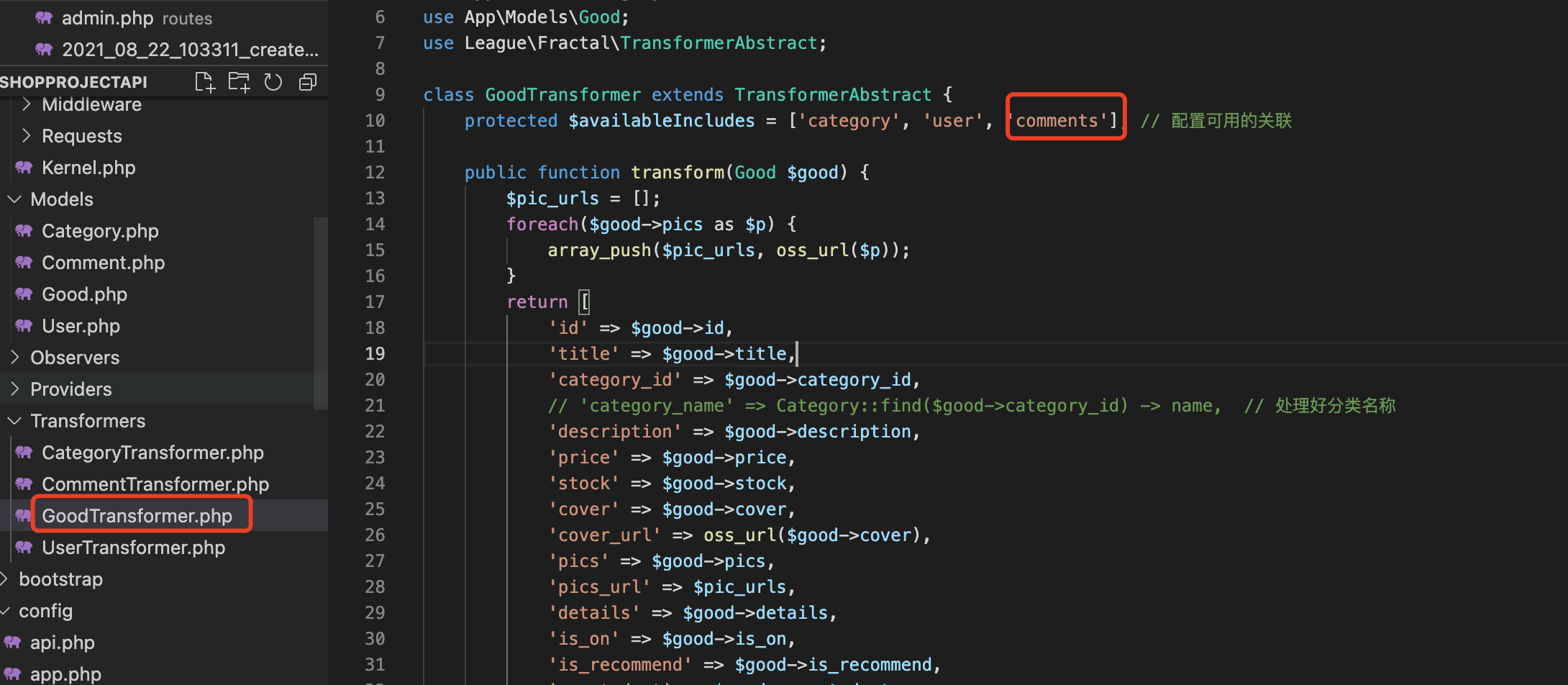Click the PHP icon beside api.php
1568x685 pixels.
13,643
